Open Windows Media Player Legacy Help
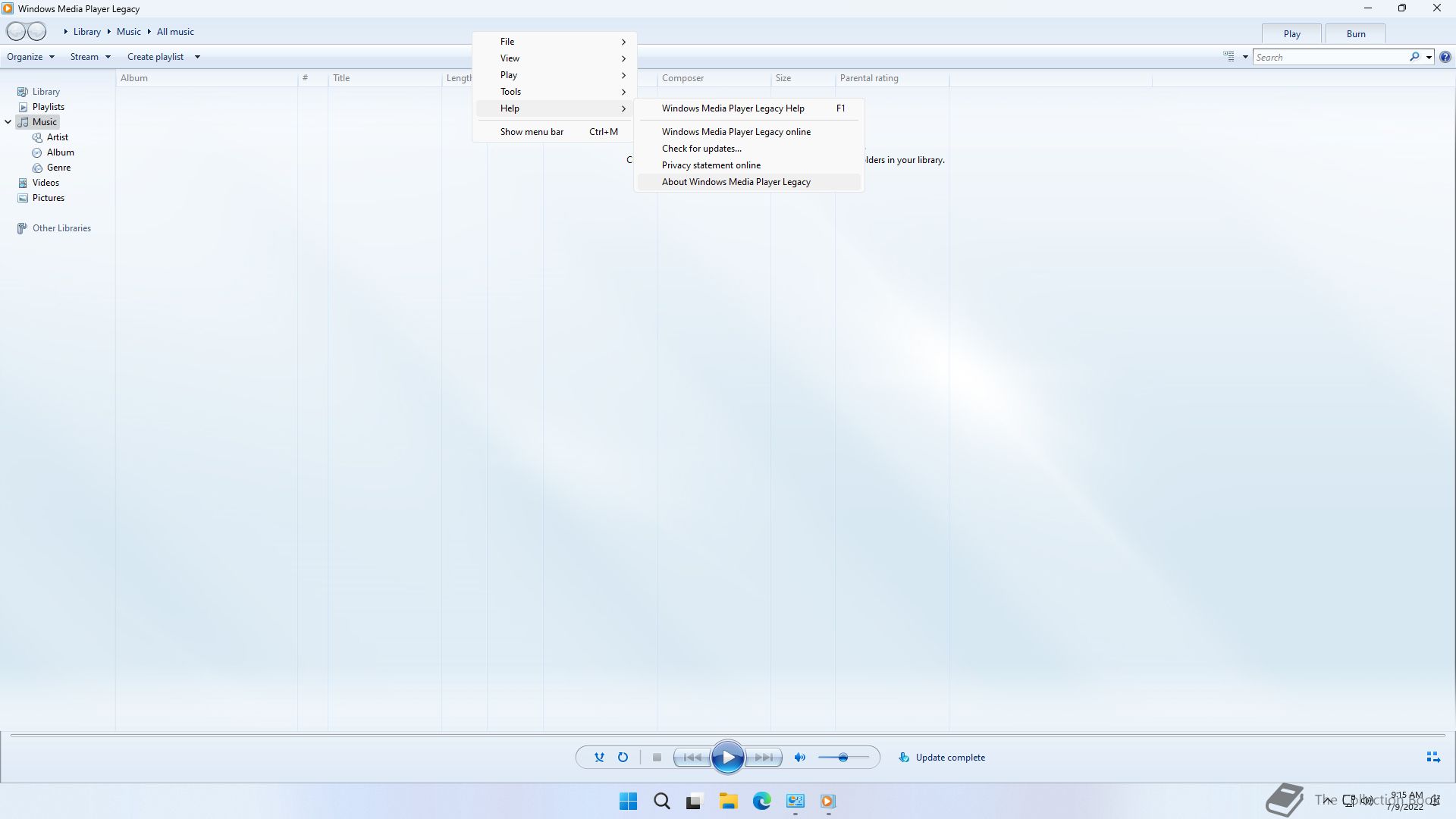Viewport: 1456px width, 819px height. coord(749,108)
